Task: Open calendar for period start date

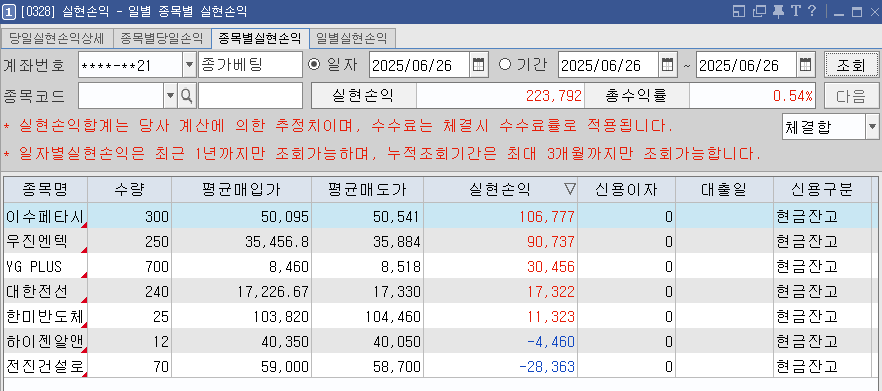Action: point(667,65)
